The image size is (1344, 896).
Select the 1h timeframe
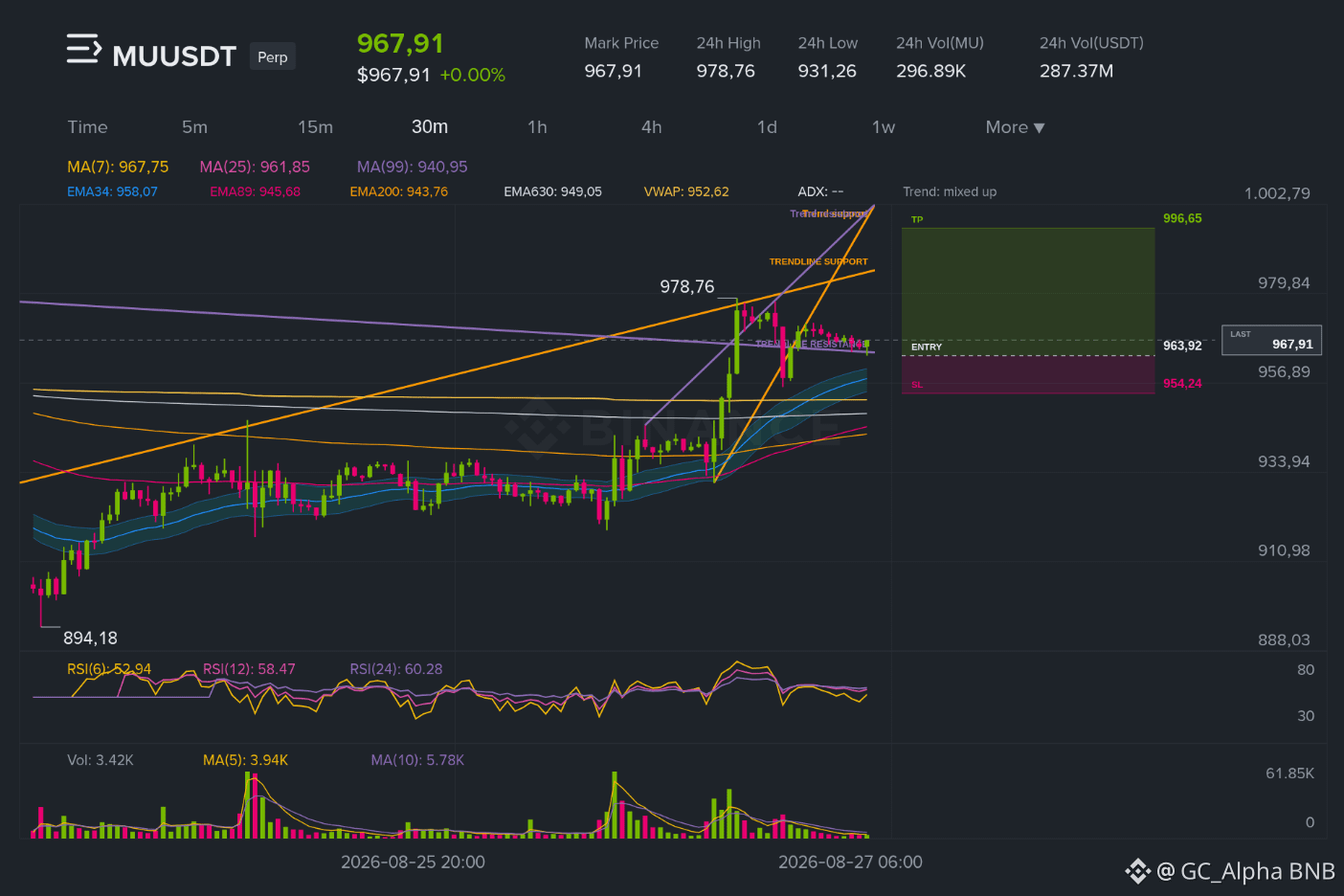[537, 127]
